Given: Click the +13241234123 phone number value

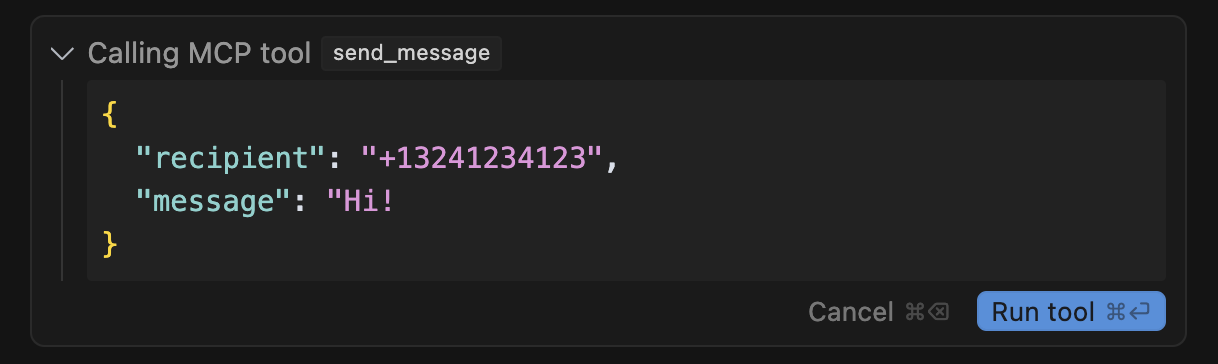Looking at the screenshot, I should (x=483, y=158).
